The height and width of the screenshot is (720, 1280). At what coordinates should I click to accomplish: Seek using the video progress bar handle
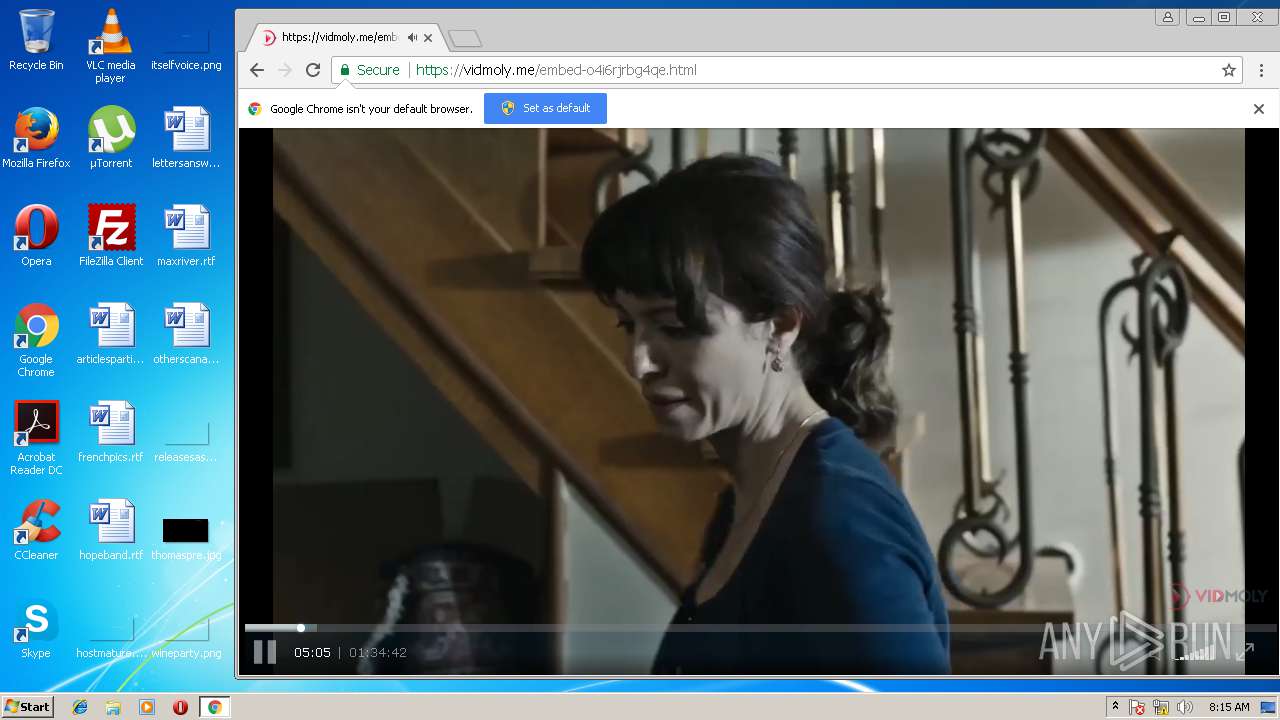pyautogui.click(x=301, y=628)
